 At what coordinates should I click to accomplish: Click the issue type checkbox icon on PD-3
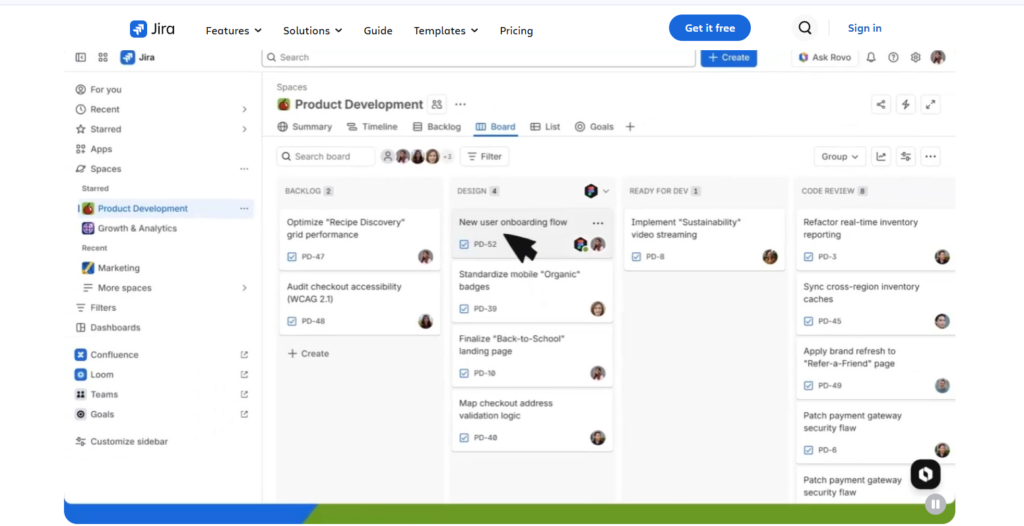click(x=808, y=257)
